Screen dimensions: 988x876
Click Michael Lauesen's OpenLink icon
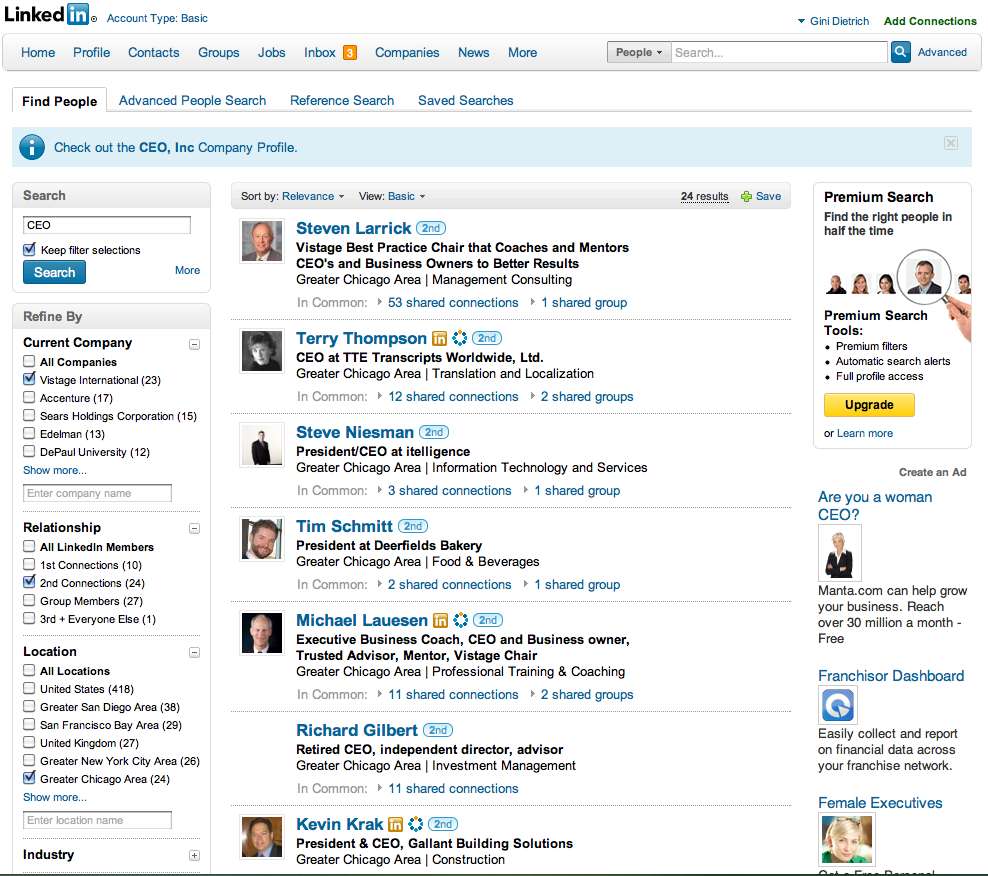(460, 621)
